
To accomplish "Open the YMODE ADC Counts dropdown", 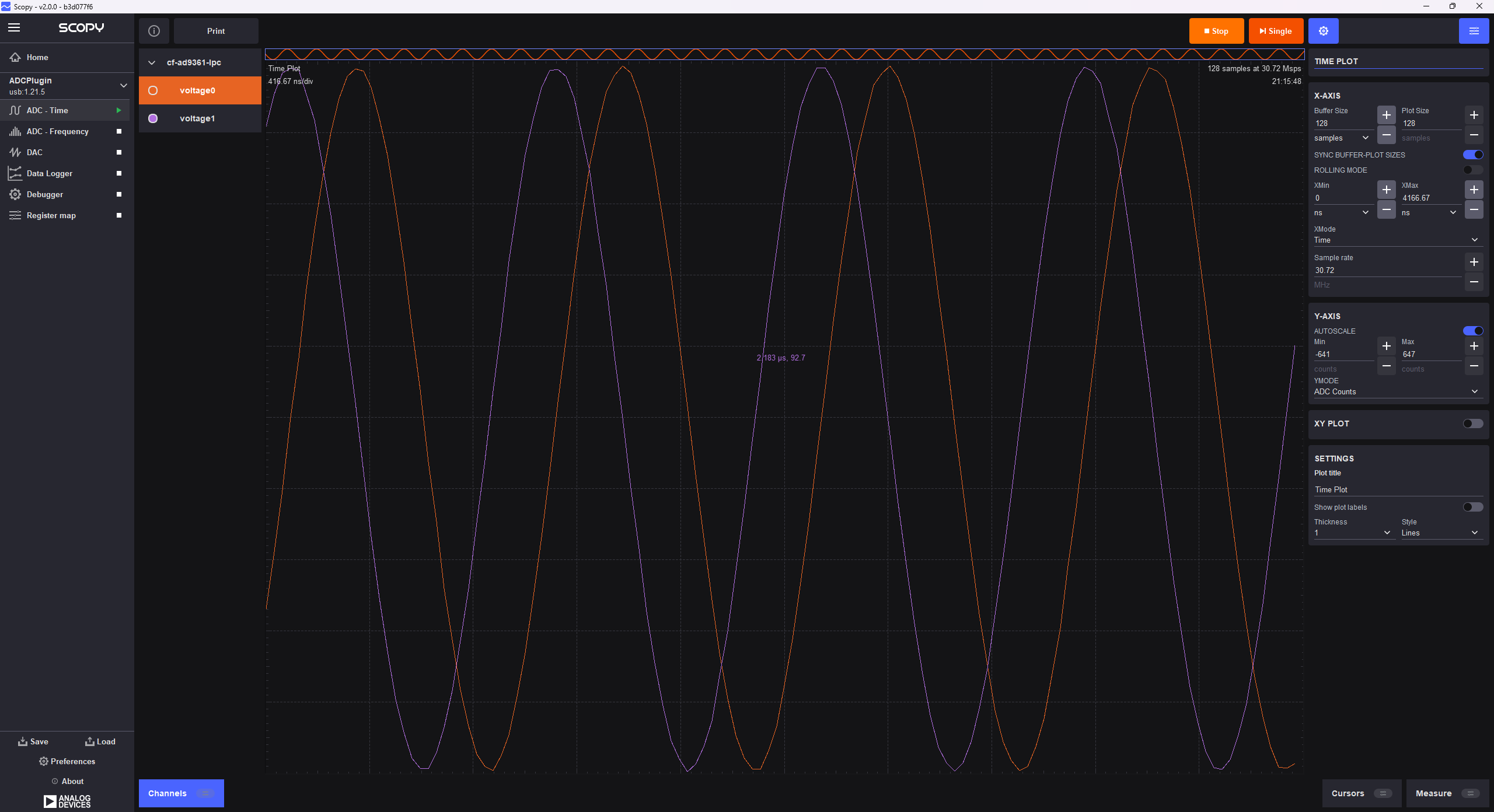I will coord(1397,391).
